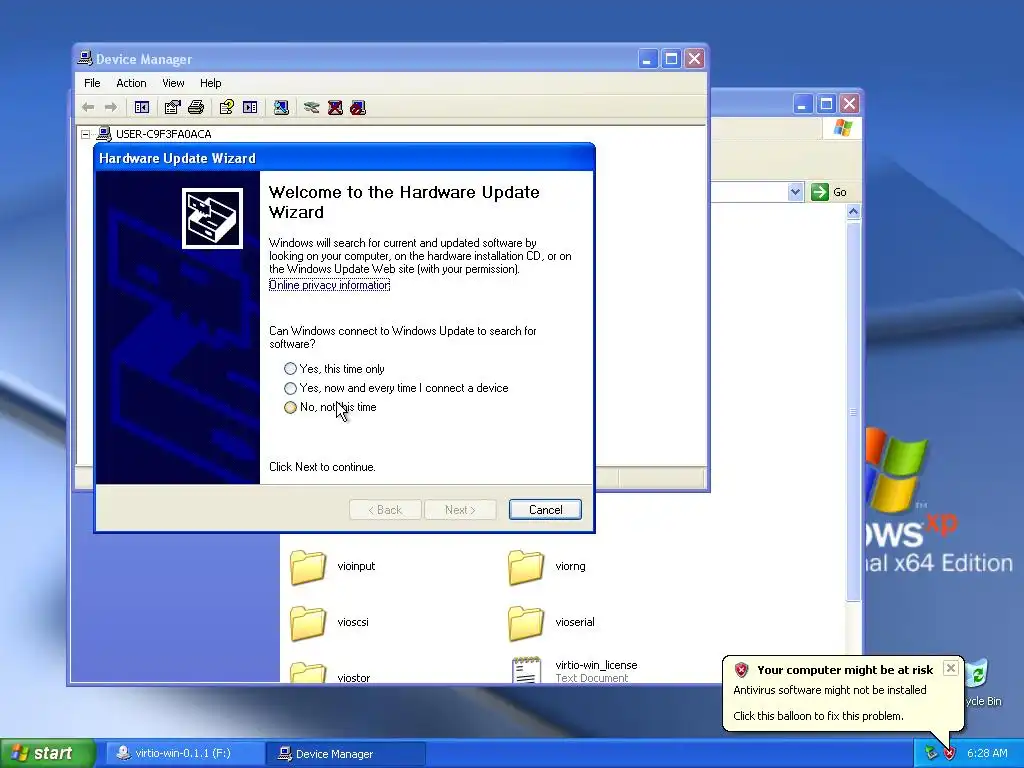Open the Action menu in Device Manager
The height and width of the screenshot is (768, 1024).
point(131,83)
